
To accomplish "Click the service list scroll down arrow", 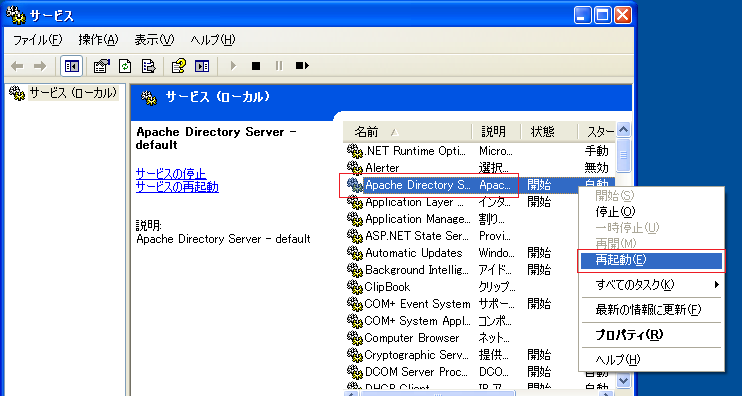I will click(624, 380).
